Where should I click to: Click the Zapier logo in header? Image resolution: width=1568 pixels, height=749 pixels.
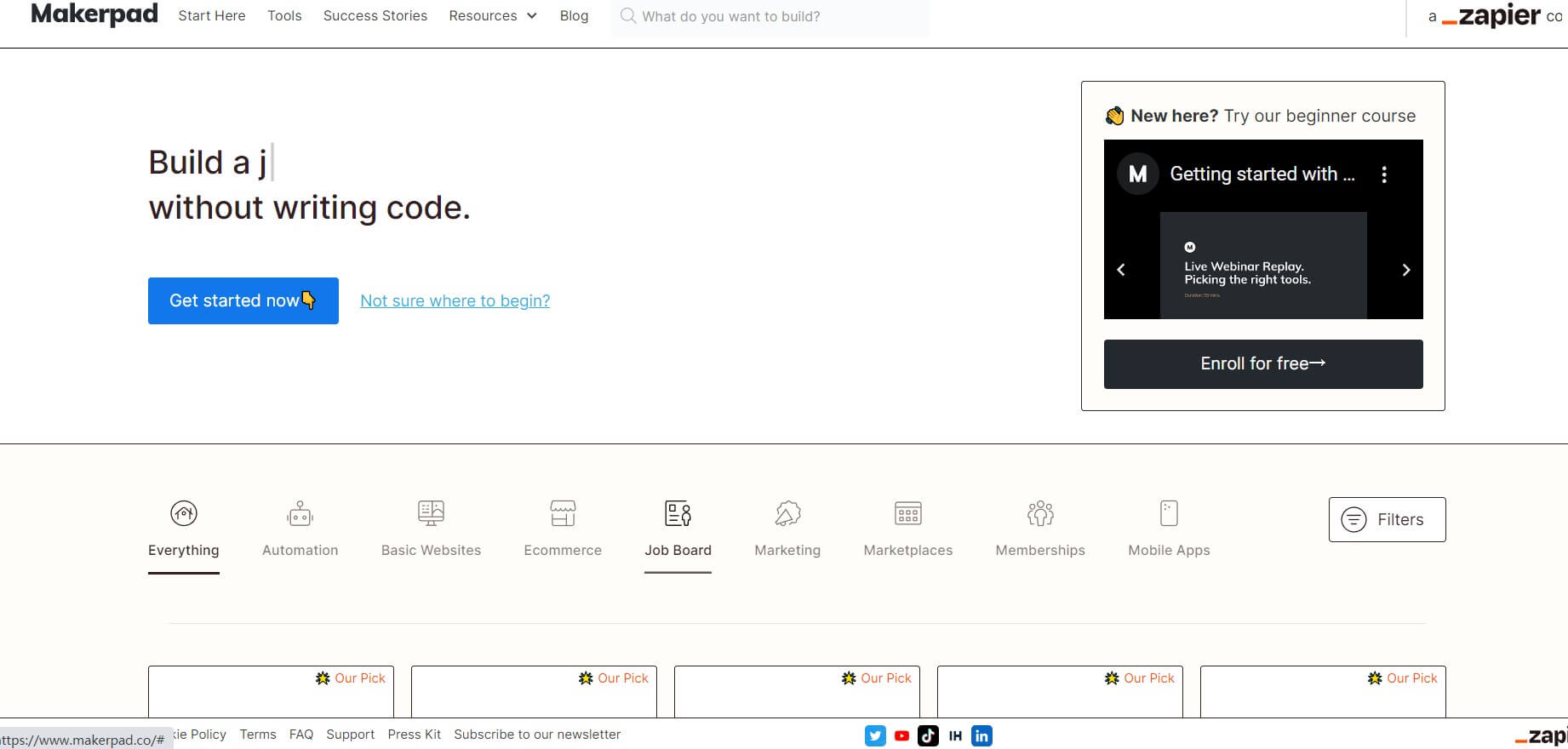tap(1491, 16)
